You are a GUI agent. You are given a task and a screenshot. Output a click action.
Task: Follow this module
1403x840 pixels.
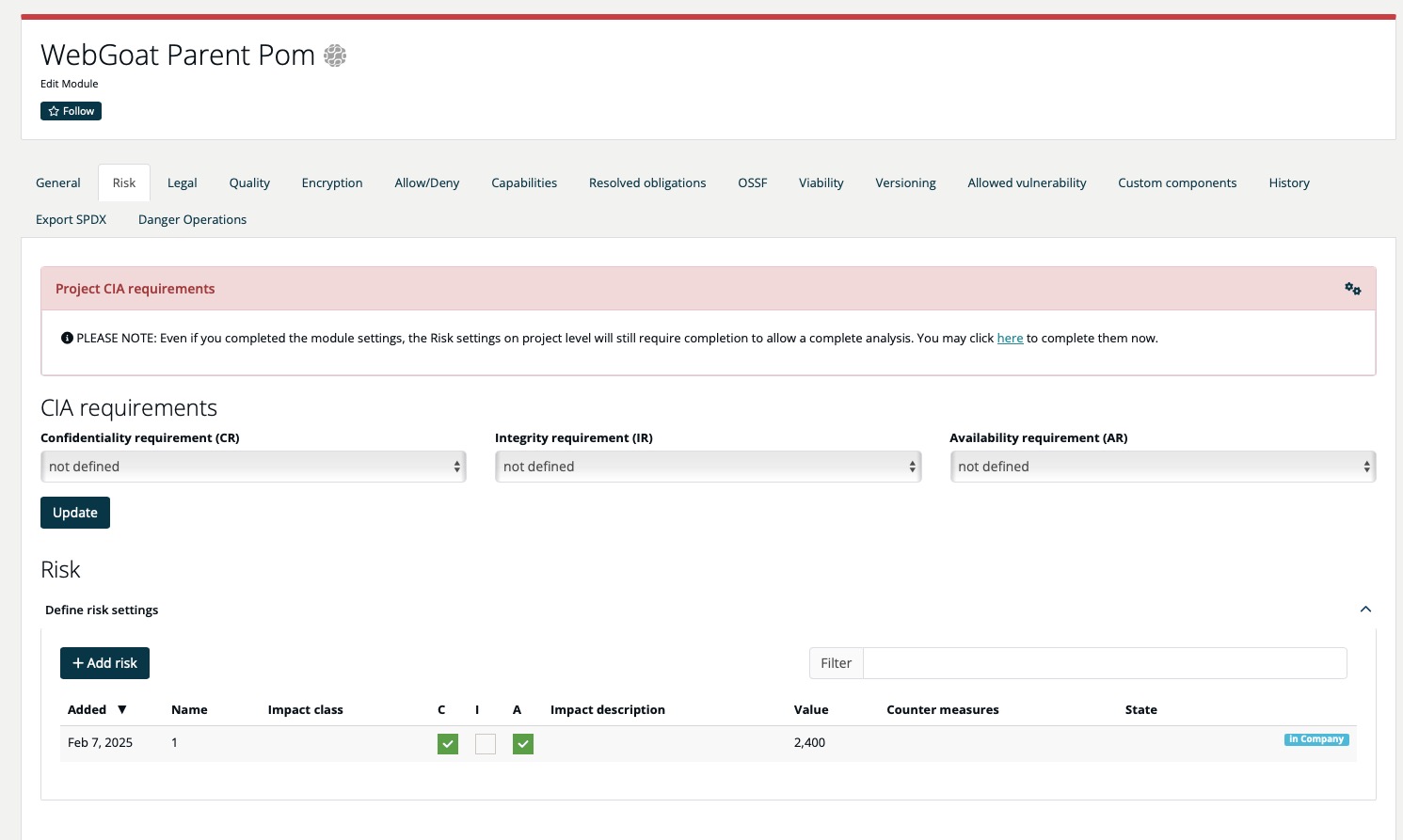click(x=71, y=111)
